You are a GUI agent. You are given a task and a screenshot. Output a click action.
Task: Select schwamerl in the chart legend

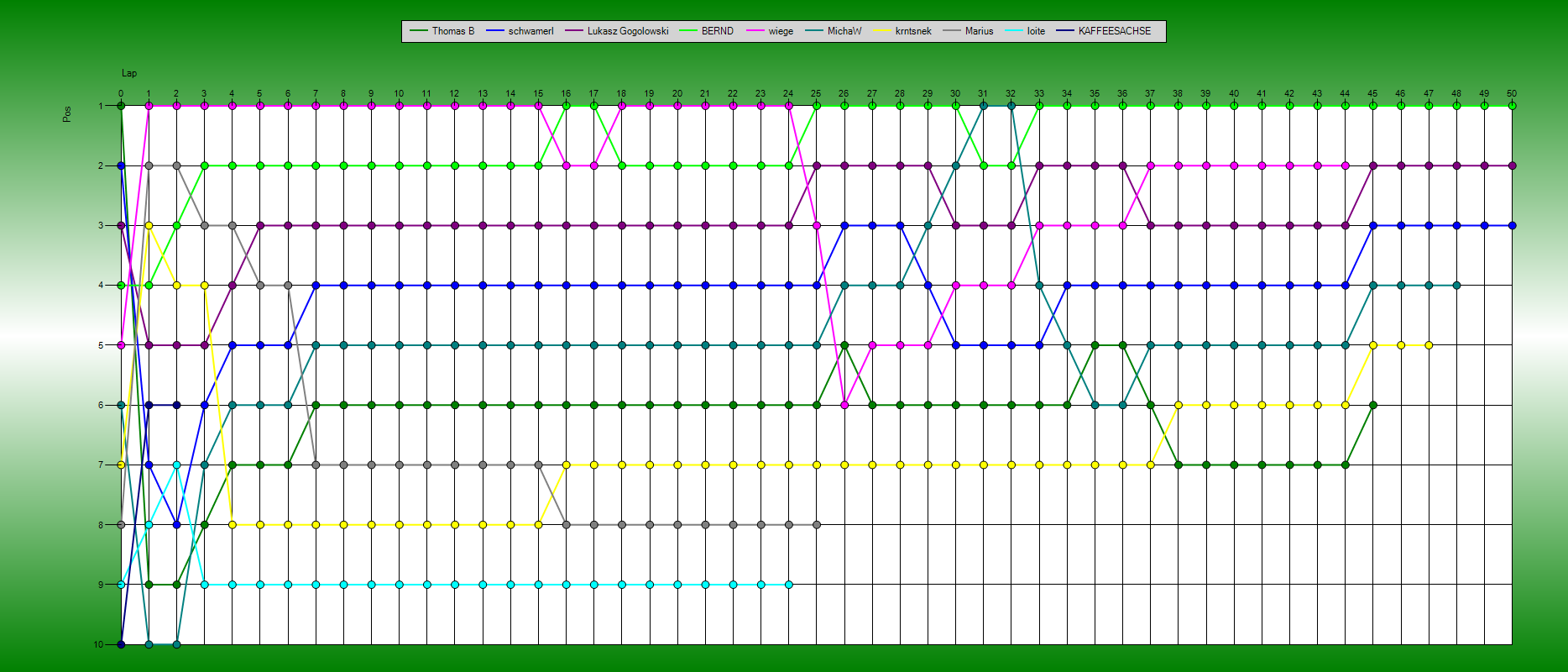(531, 31)
